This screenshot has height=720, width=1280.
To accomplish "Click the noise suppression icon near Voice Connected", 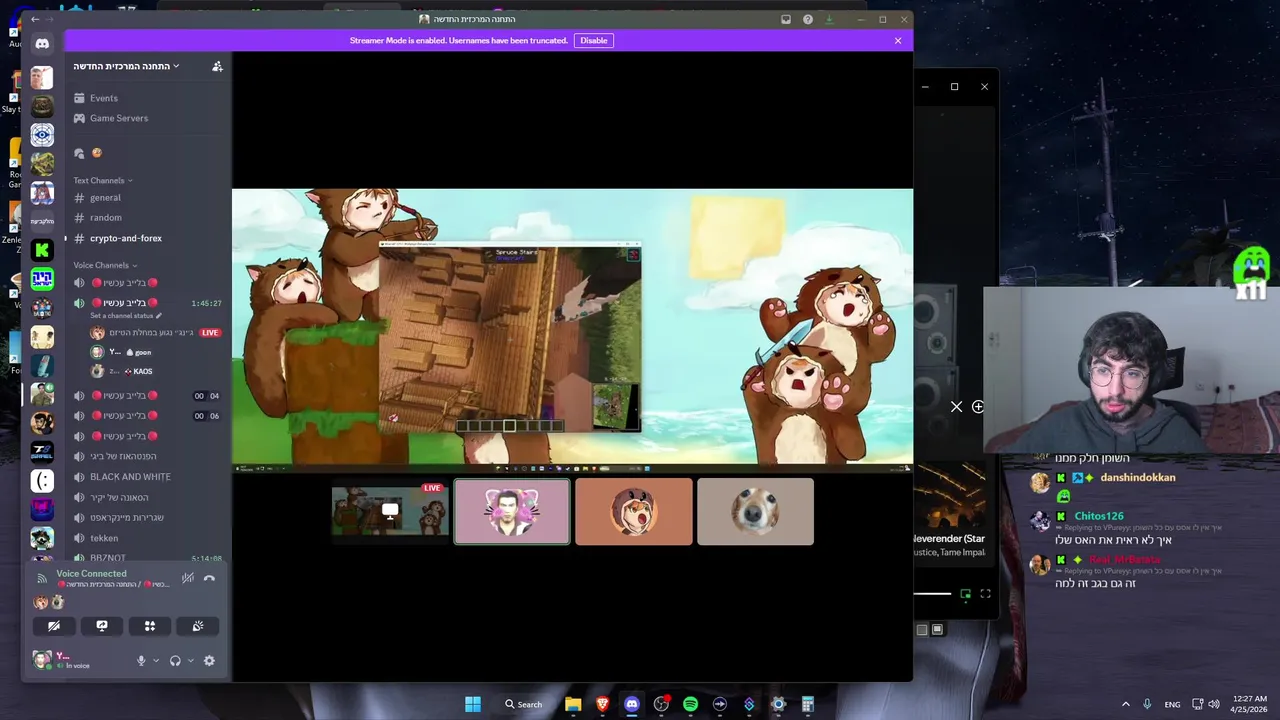I will 187,578.
